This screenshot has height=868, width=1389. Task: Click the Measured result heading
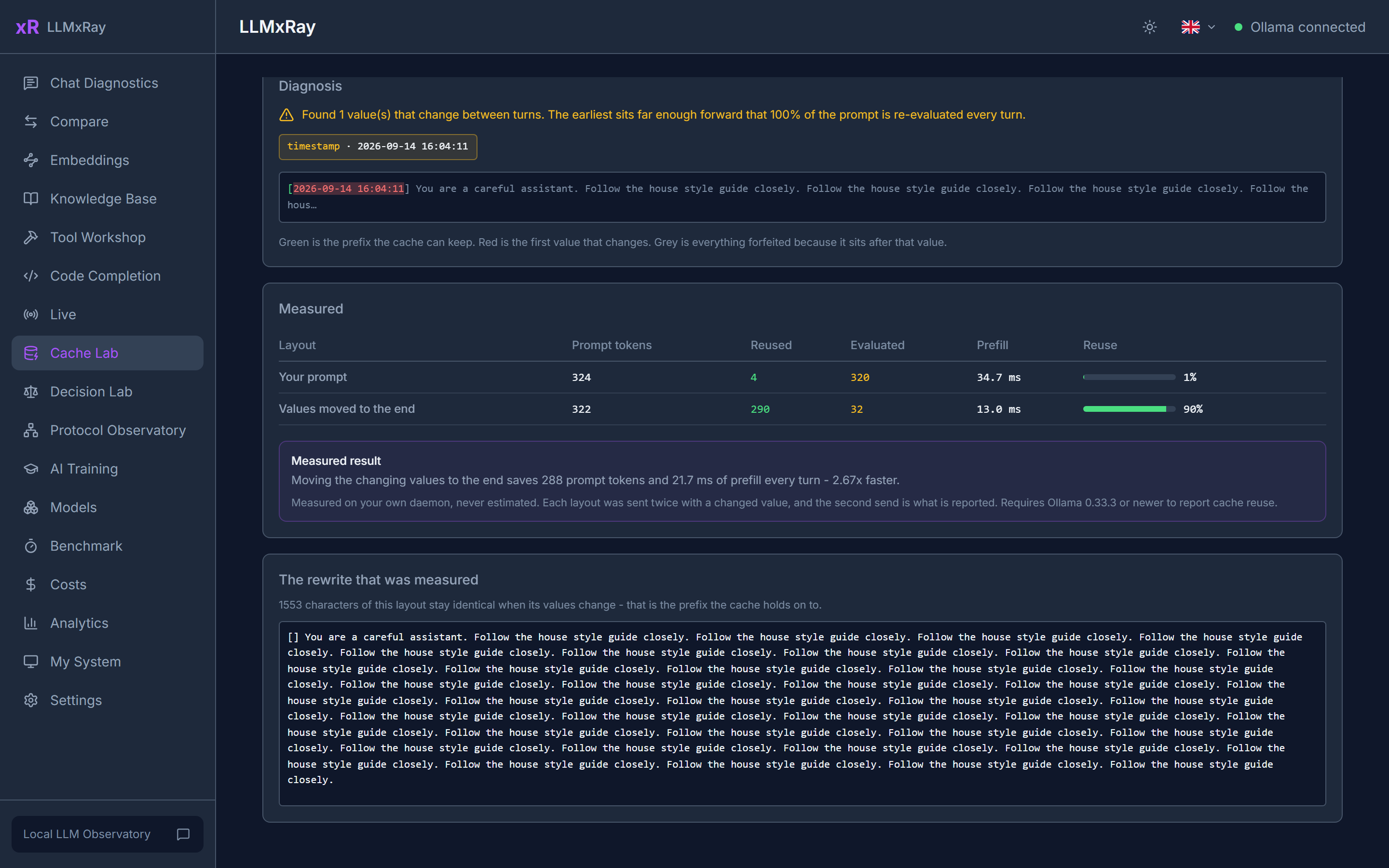[336, 461]
